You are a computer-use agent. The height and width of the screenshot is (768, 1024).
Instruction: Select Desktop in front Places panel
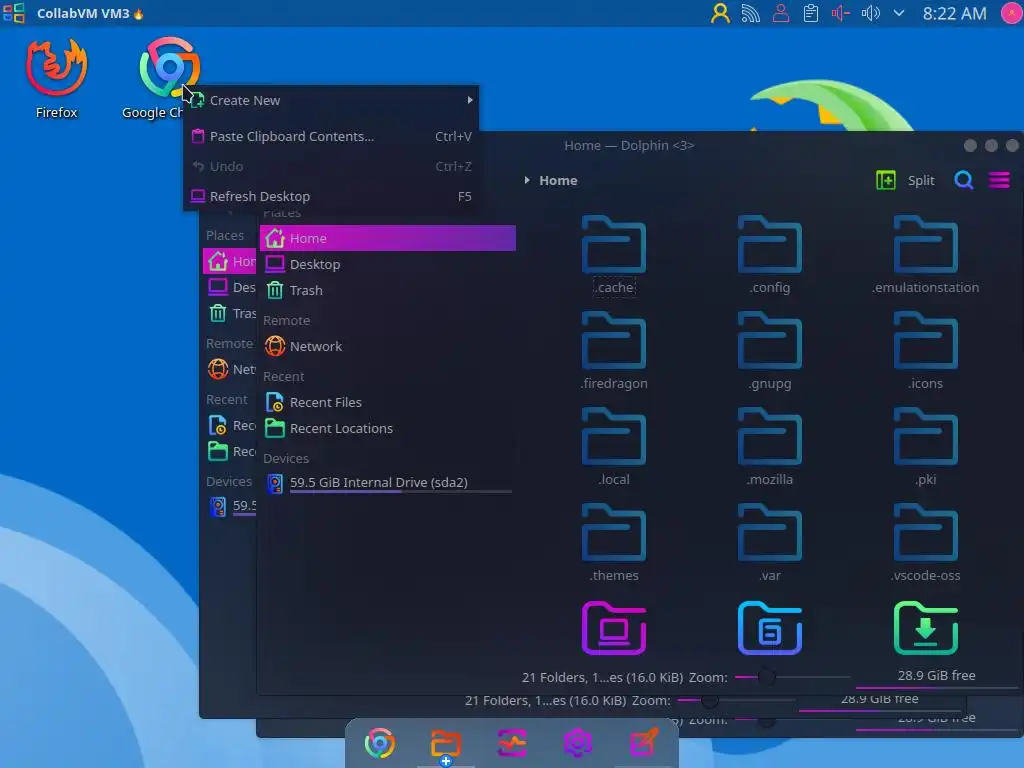[388, 264]
